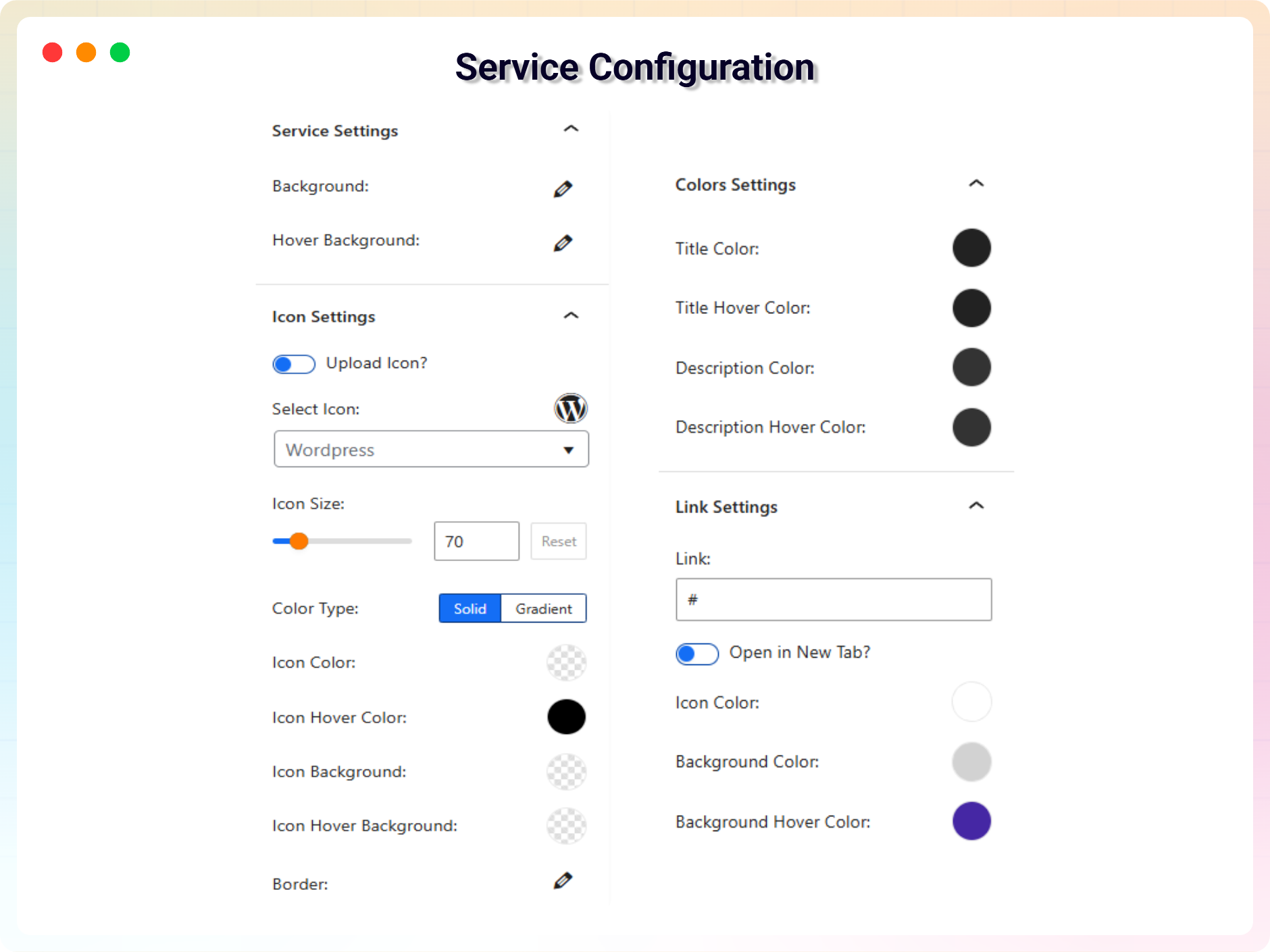The height and width of the screenshot is (952, 1270).
Task: Click the Icon Size slider handle
Action: pos(299,541)
